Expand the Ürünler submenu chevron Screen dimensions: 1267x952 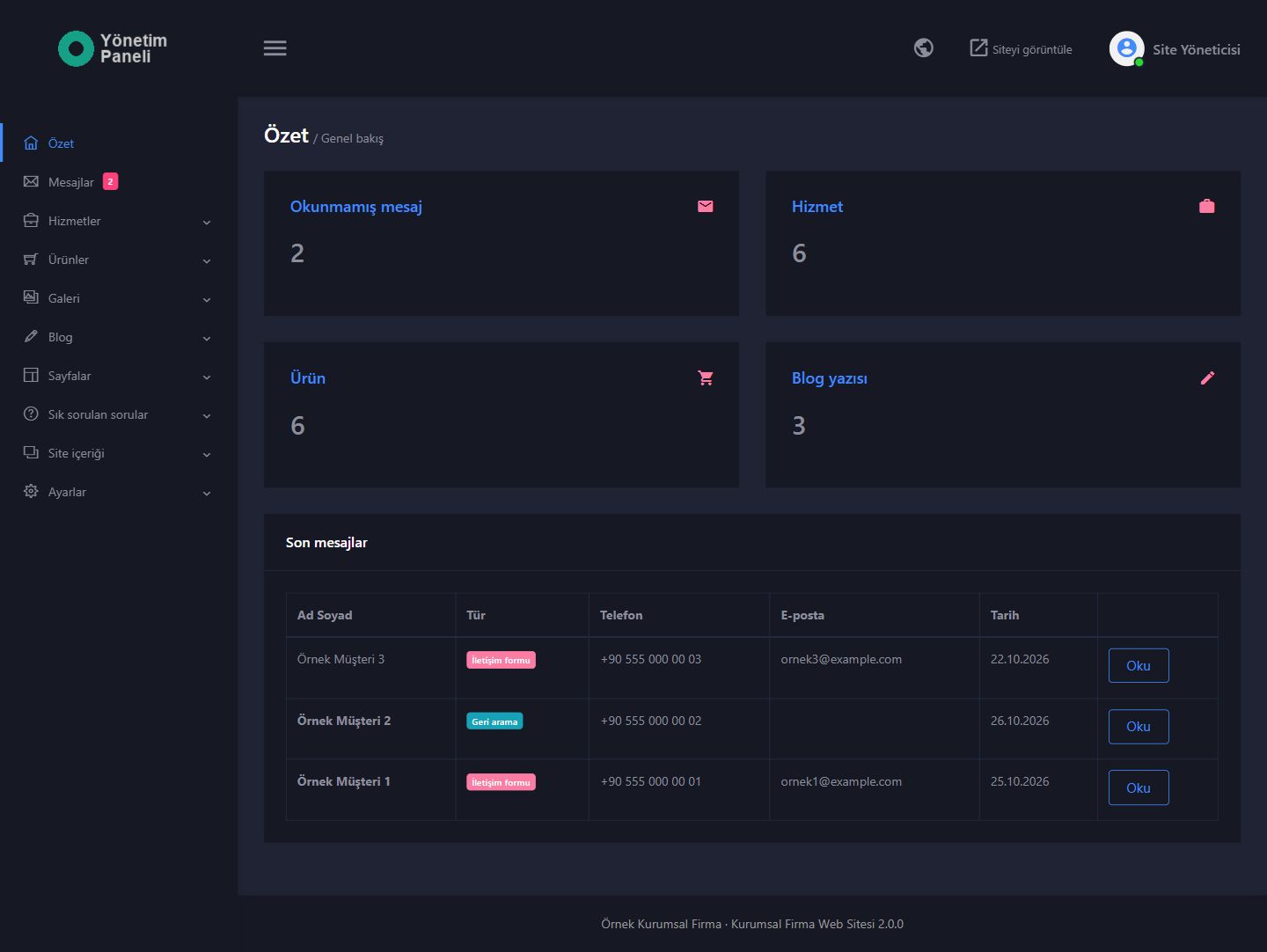(207, 261)
